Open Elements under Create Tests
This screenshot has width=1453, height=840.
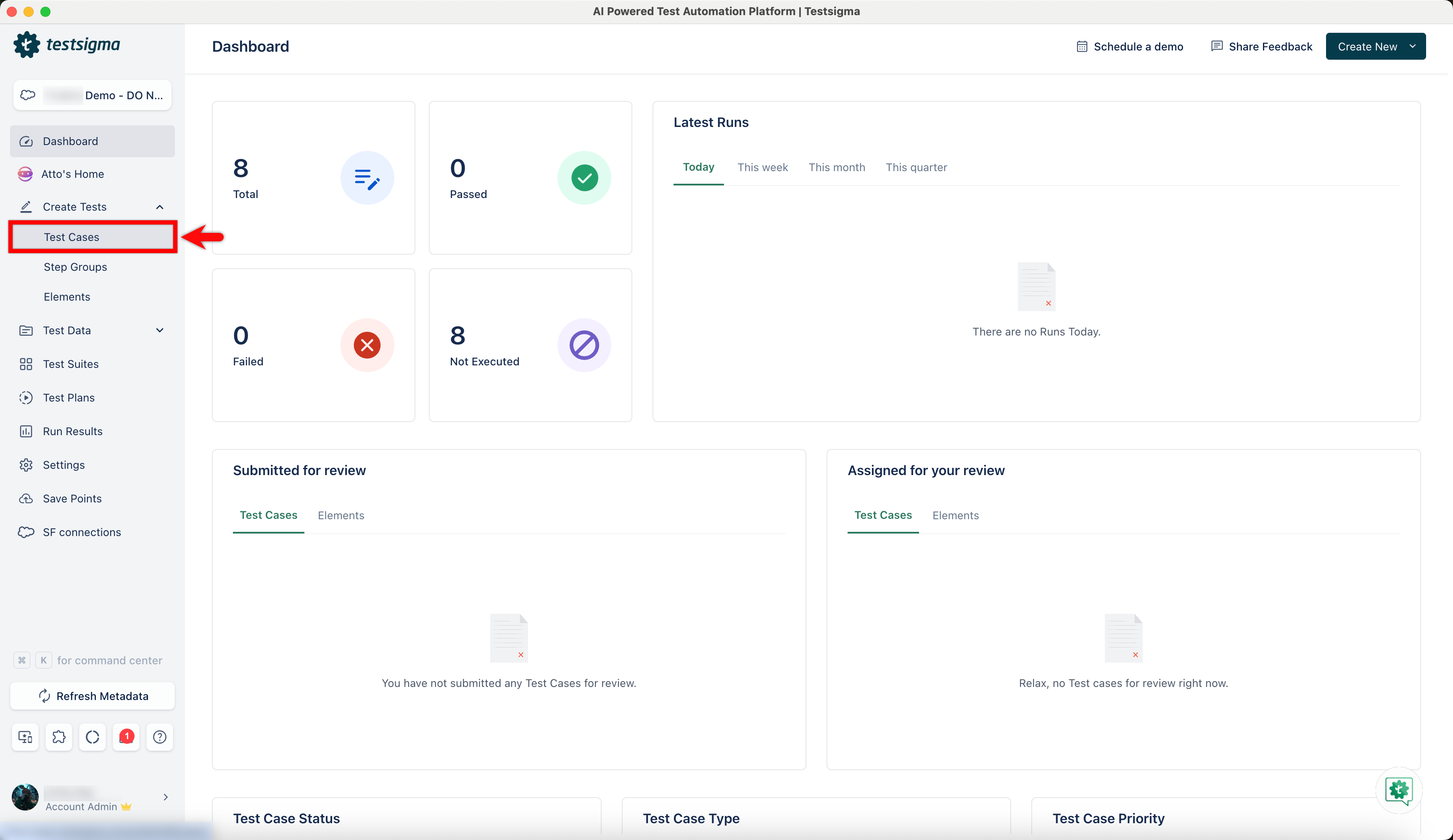click(67, 297)
